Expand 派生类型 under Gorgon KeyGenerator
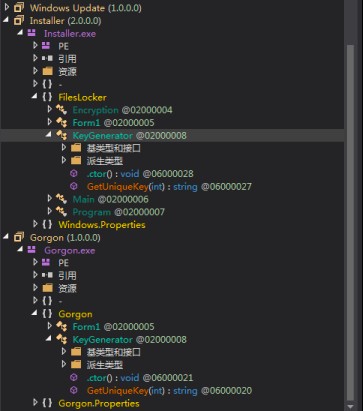 64,364
